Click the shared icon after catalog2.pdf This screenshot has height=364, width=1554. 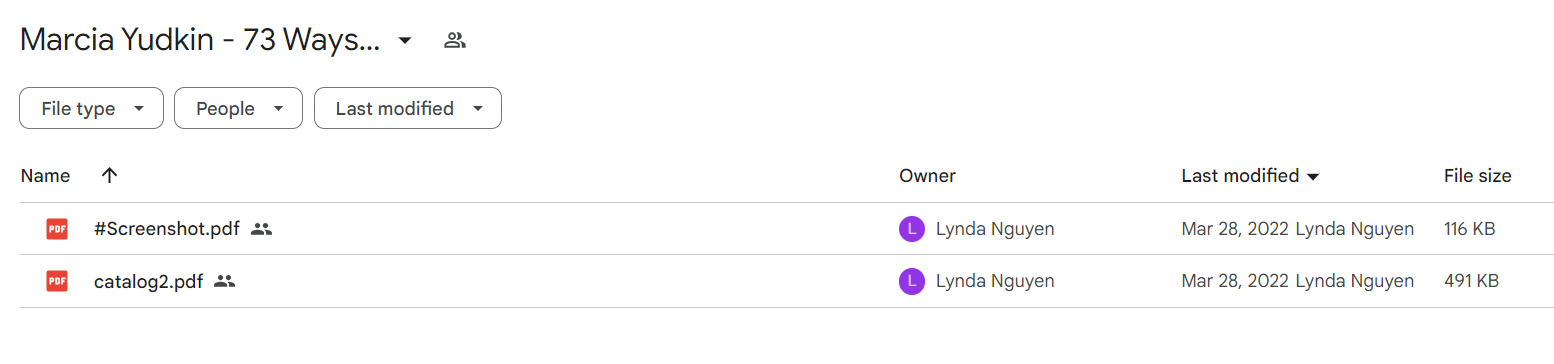tap(225, 281)
